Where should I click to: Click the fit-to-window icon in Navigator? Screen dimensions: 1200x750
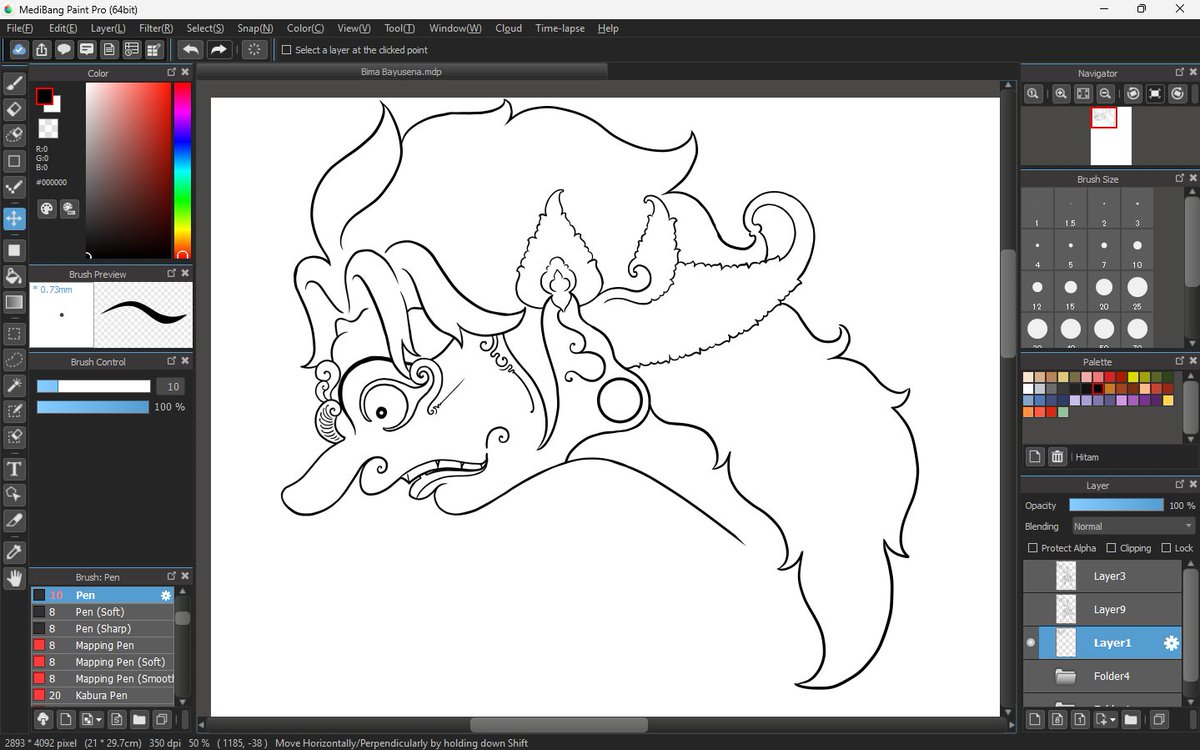(1083, 93)
